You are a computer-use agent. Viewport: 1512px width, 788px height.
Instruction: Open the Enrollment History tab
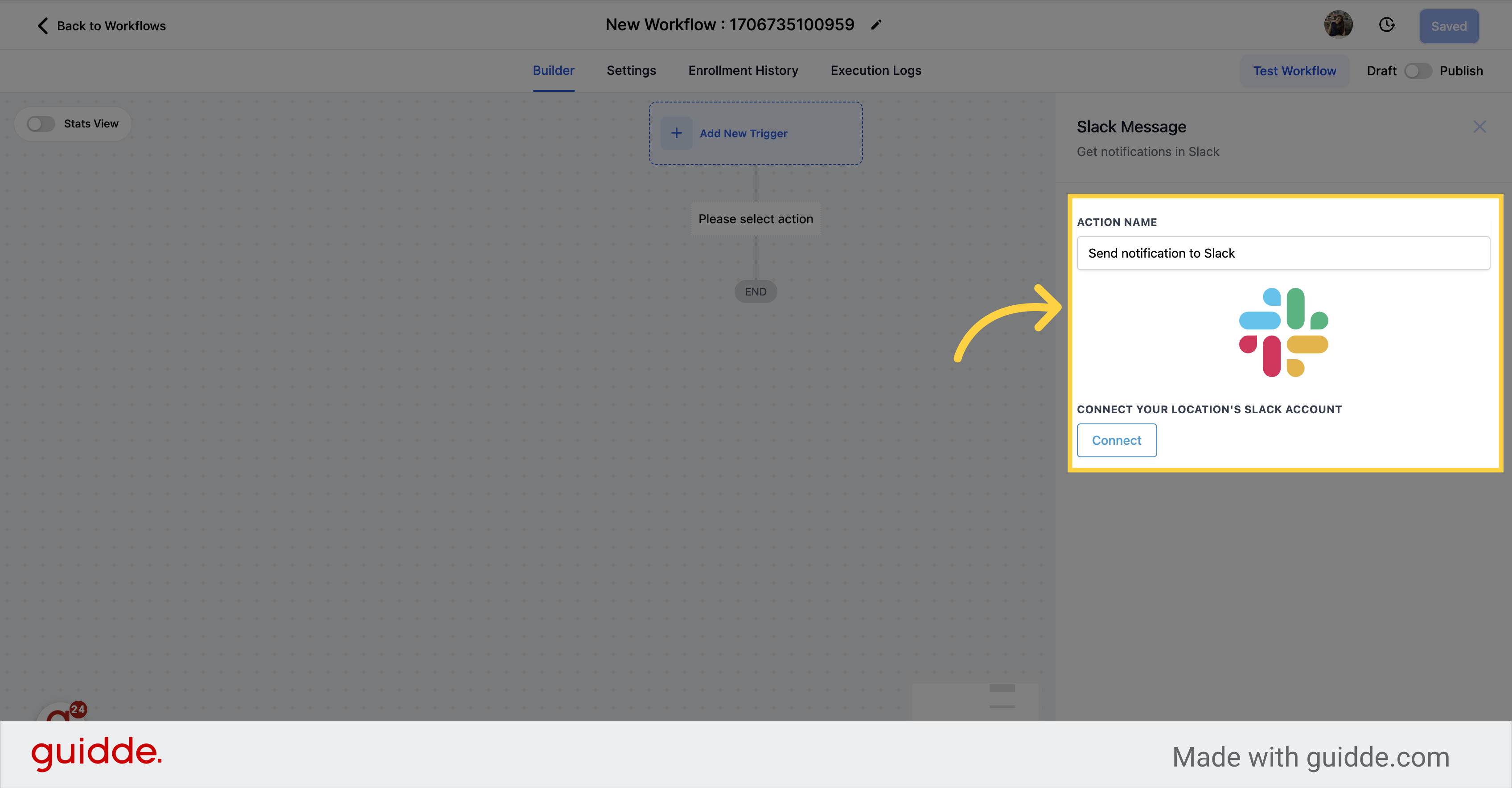coord(743,70)
